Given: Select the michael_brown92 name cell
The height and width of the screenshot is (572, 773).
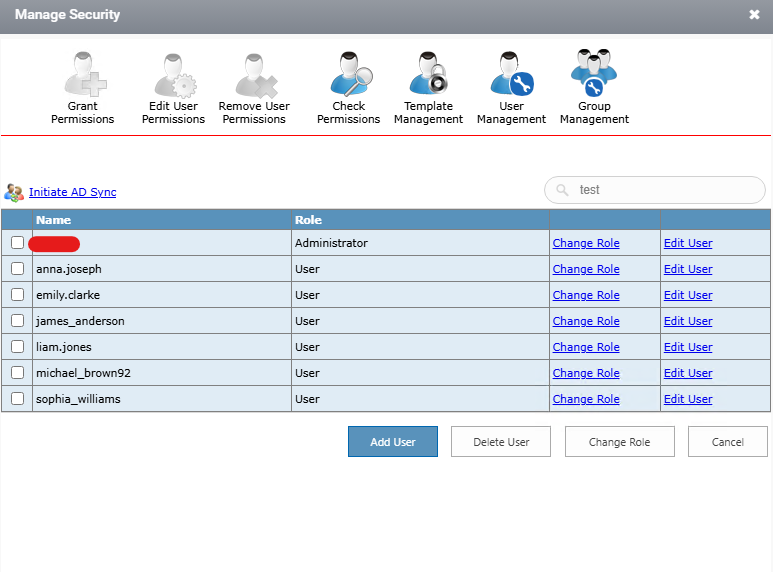Looking at the screenshot, I should coord(162,373).
